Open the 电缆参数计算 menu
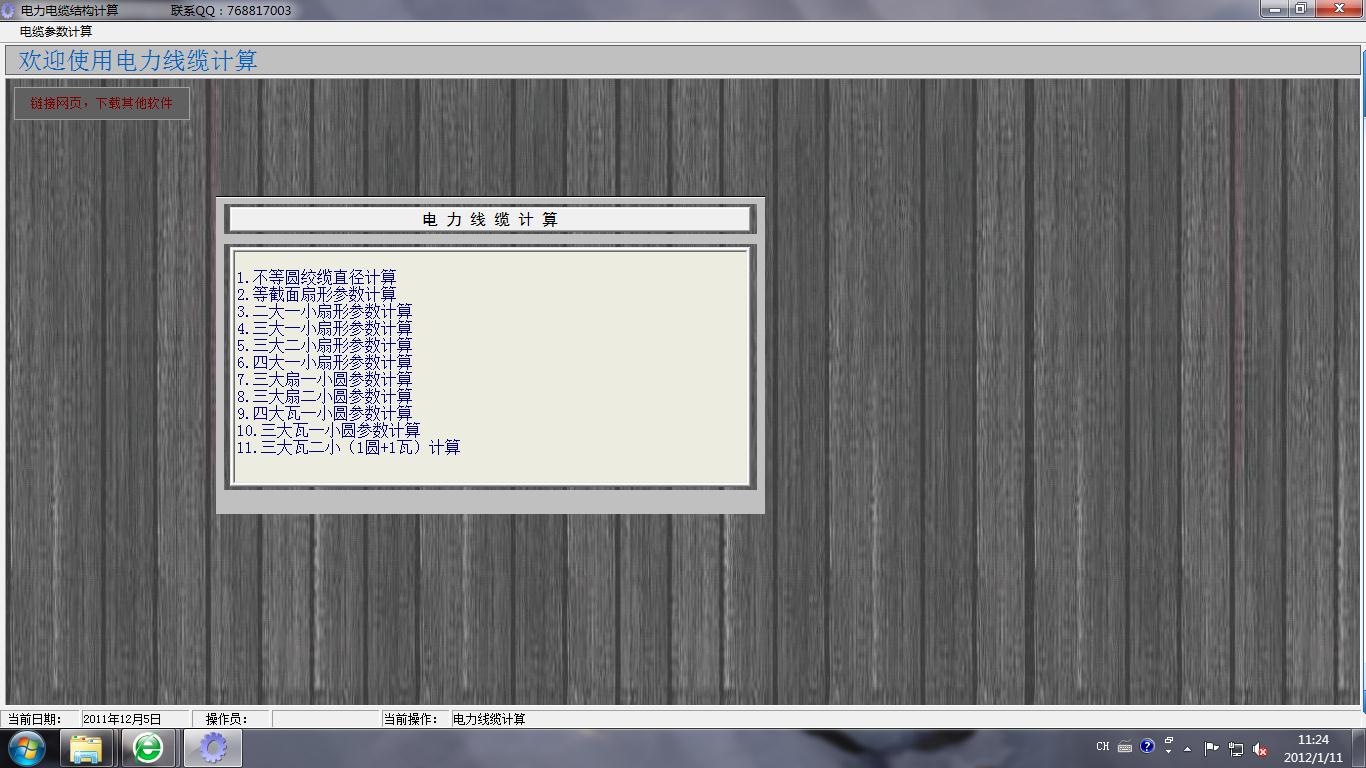 [x=56, y=32]
